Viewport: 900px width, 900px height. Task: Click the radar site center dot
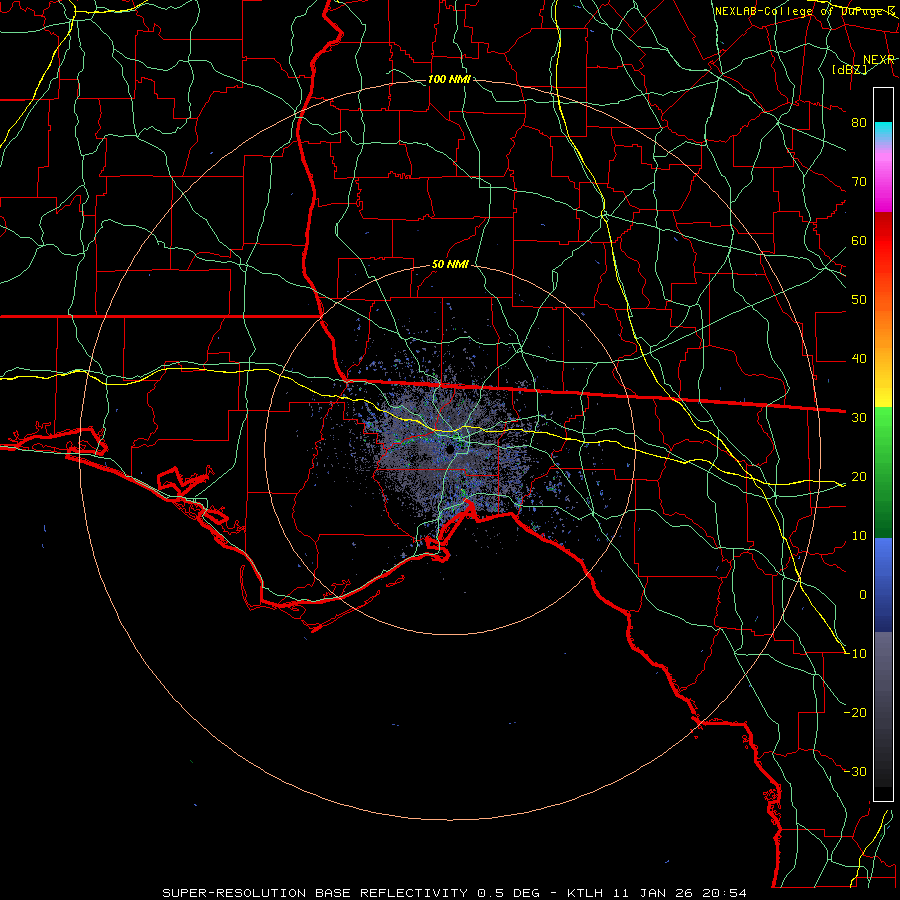pos(451,449)
